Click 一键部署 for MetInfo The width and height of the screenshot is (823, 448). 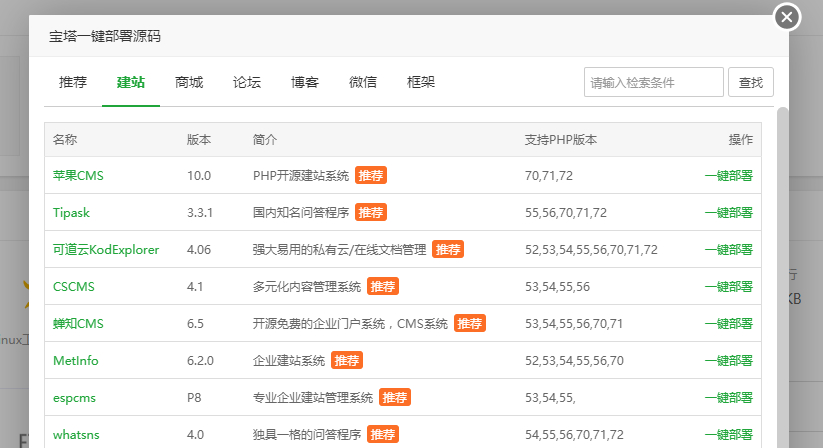[729, 361]
